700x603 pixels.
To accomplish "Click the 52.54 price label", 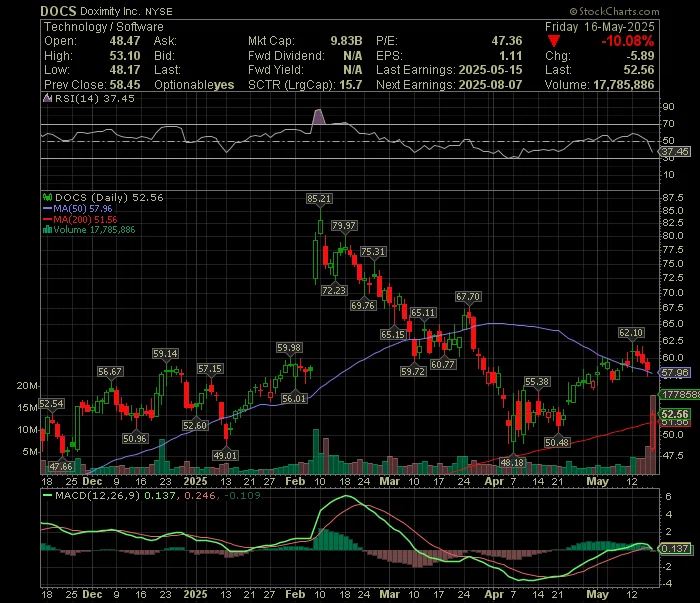I will pyautogui.click(x=51, y=403).
